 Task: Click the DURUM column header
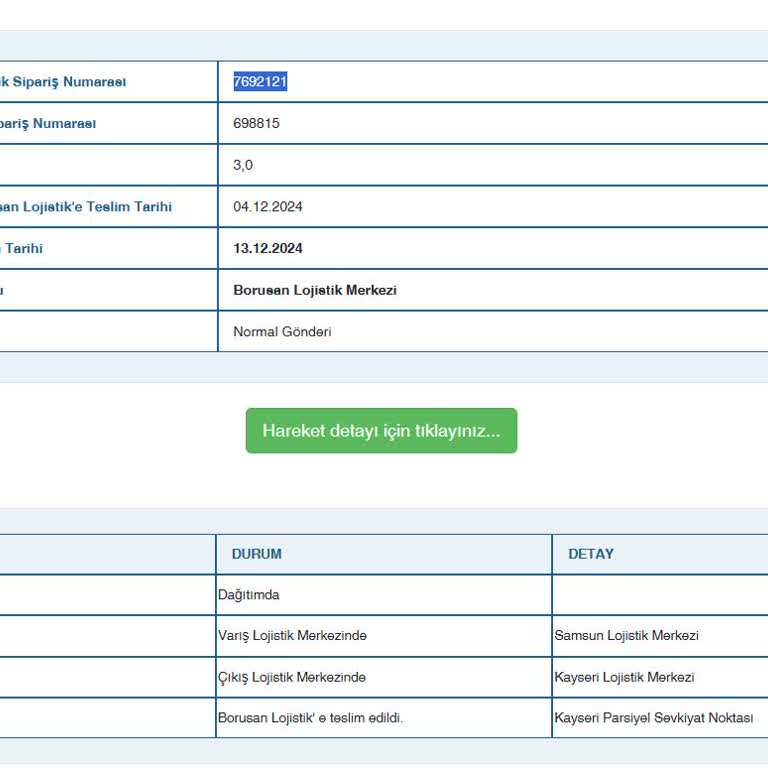click(257, 554)
